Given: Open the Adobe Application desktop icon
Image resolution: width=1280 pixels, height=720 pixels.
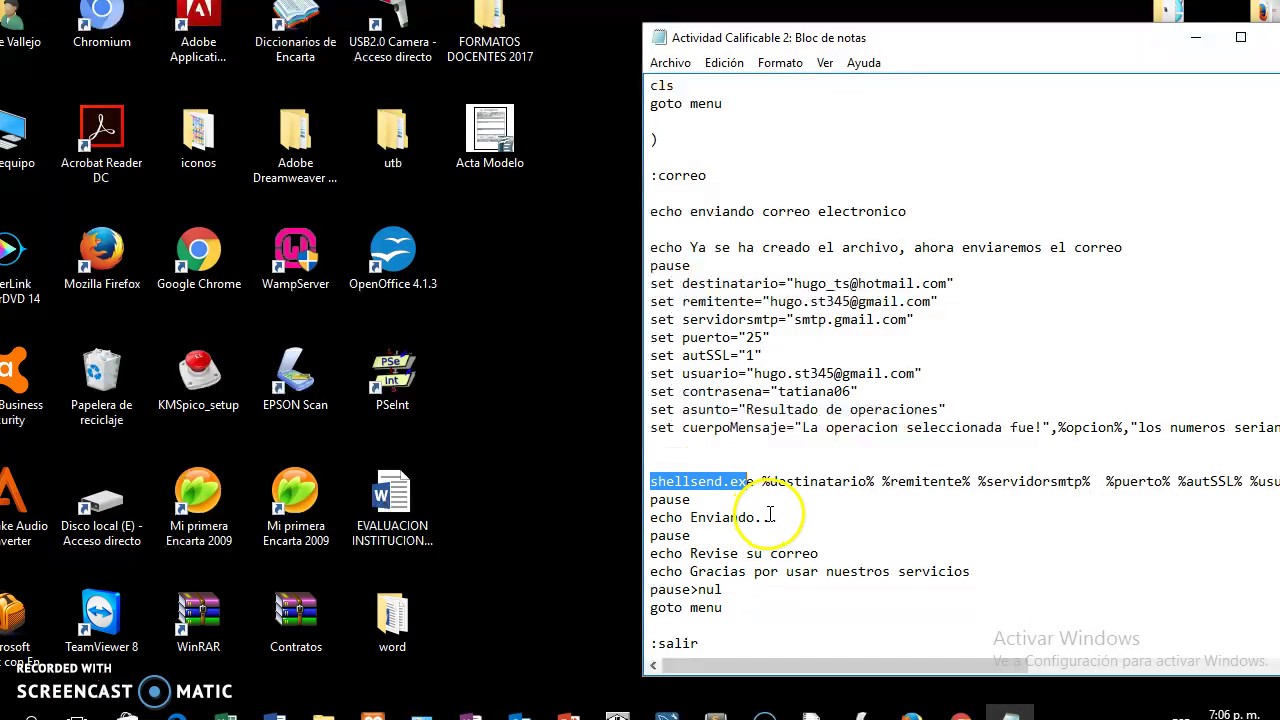Looking at the screenshot, I should [198, 30].
